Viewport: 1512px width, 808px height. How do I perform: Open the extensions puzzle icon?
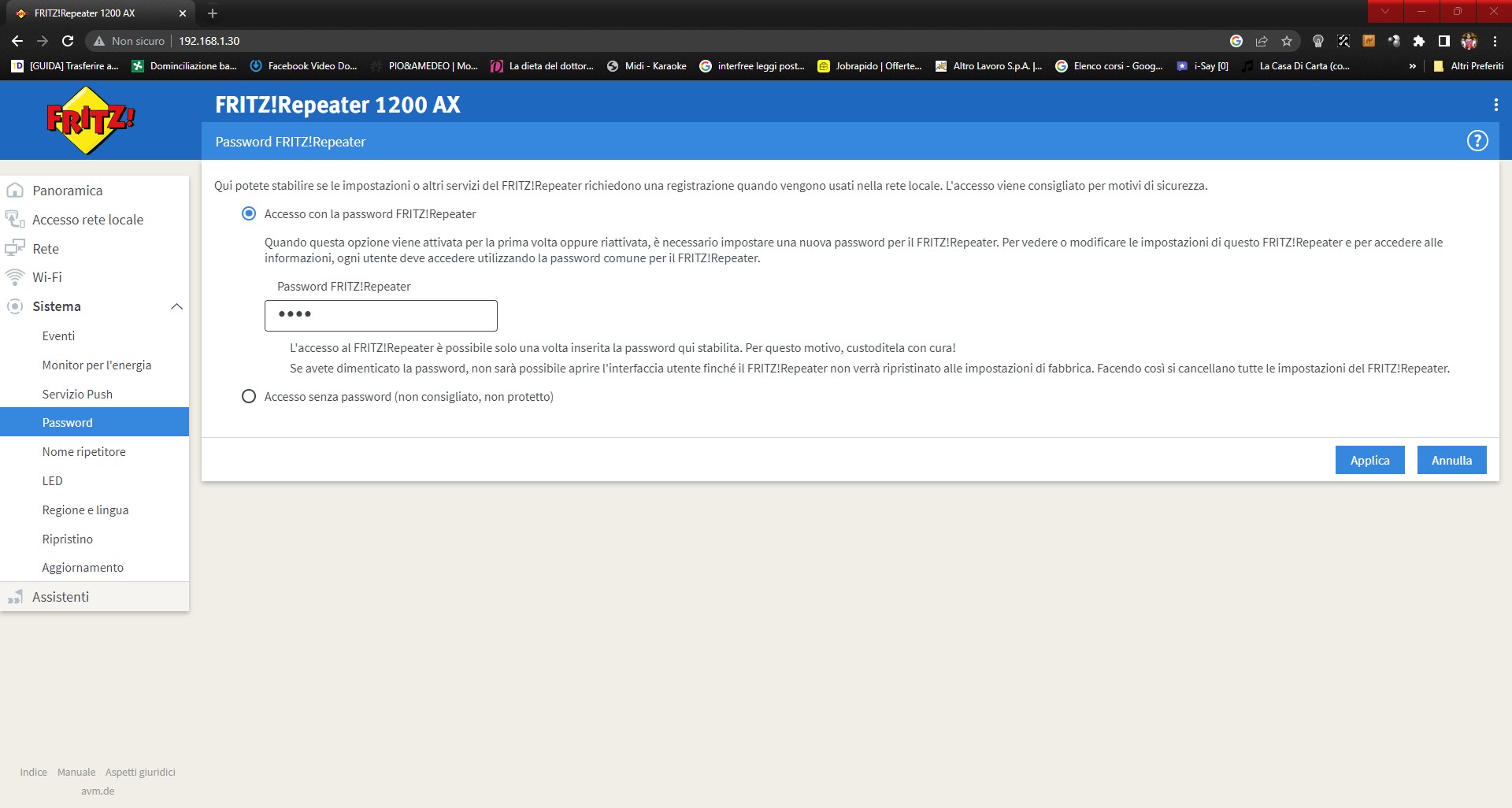1419,41
